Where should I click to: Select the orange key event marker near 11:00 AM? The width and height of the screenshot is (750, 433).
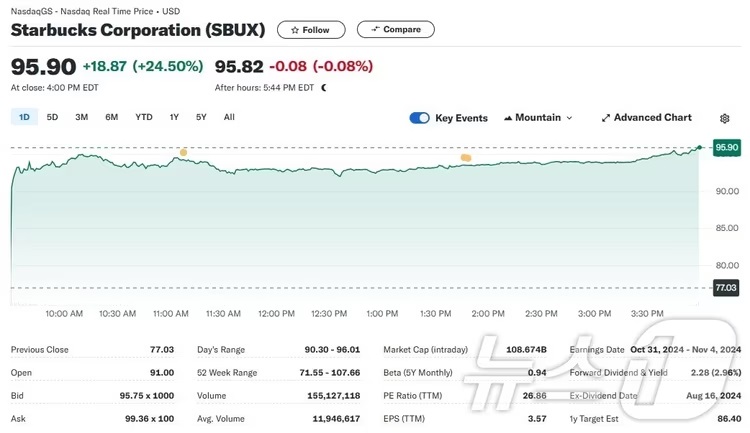pos(183,153)
